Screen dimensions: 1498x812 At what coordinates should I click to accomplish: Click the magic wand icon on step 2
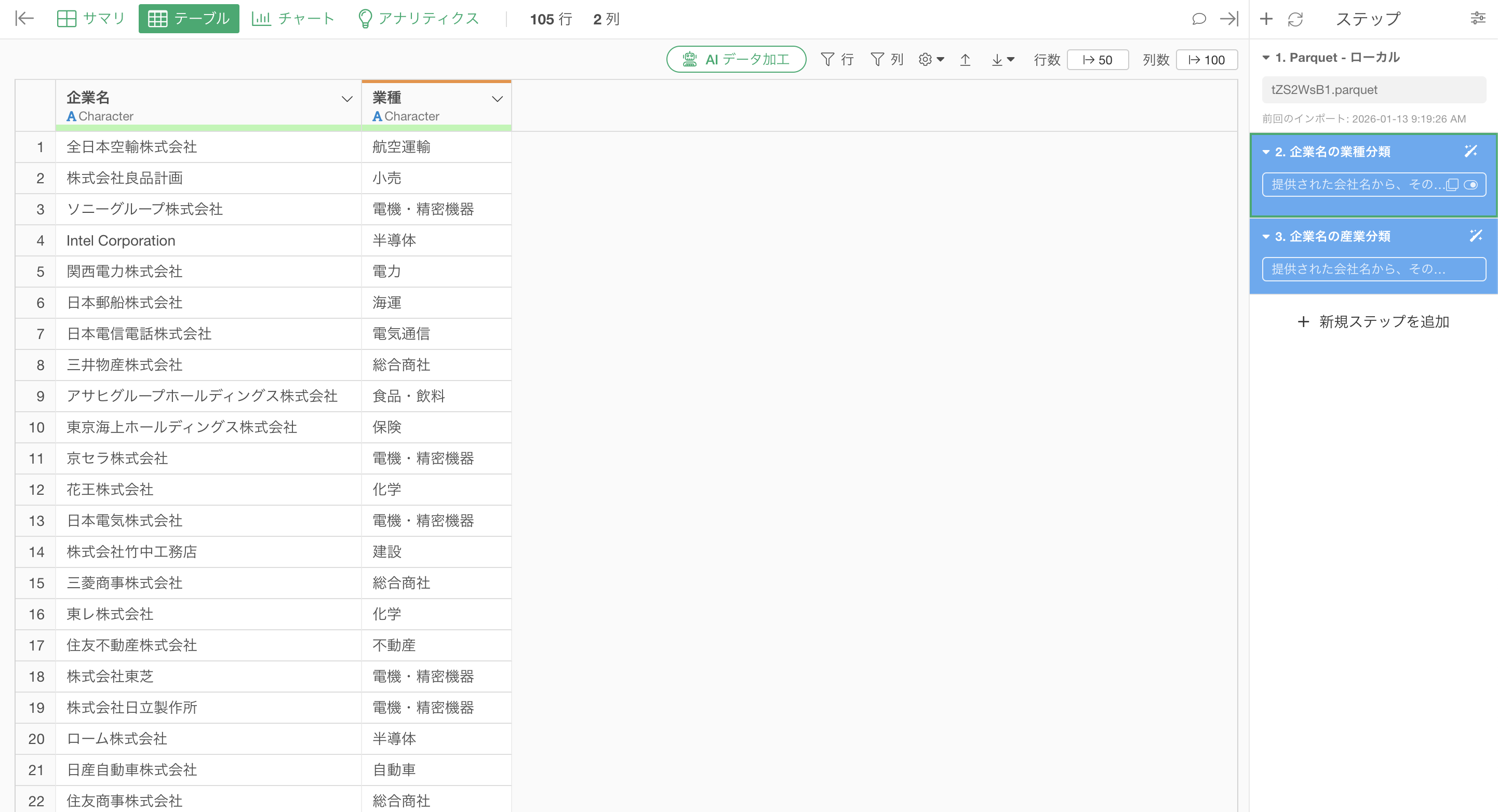click(x=1470, y=151)
